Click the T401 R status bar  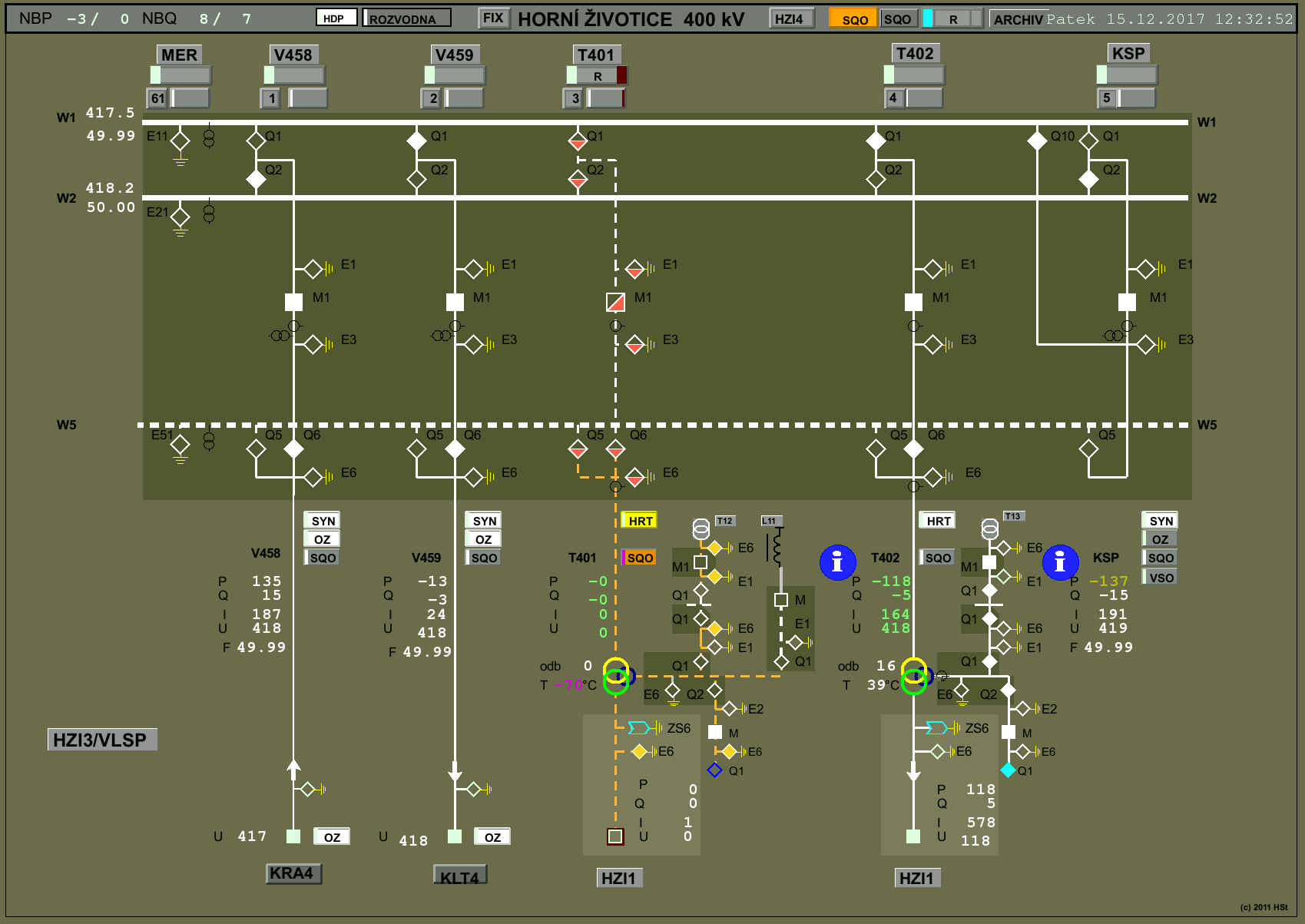click(598, 75)
